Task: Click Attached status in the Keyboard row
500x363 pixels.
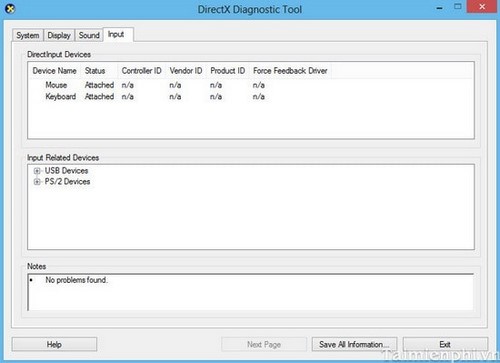Action: (99, 97)
